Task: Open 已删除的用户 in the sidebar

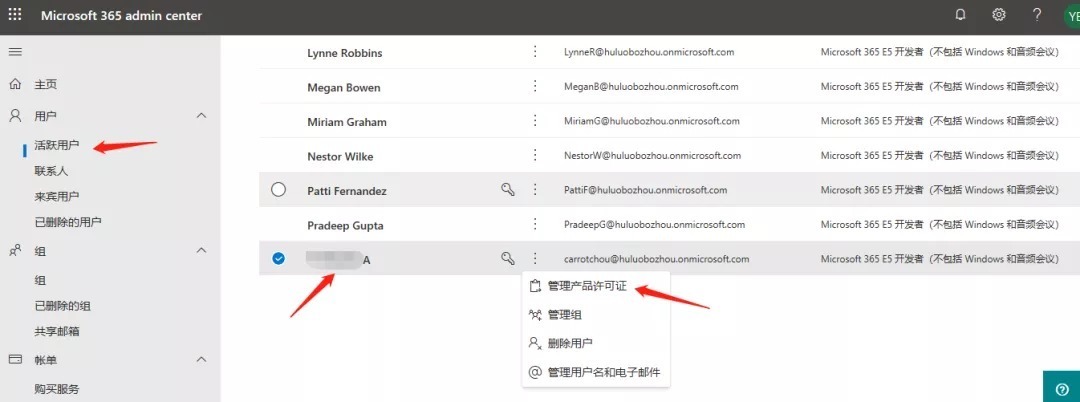Action: [x=68, y=222]
